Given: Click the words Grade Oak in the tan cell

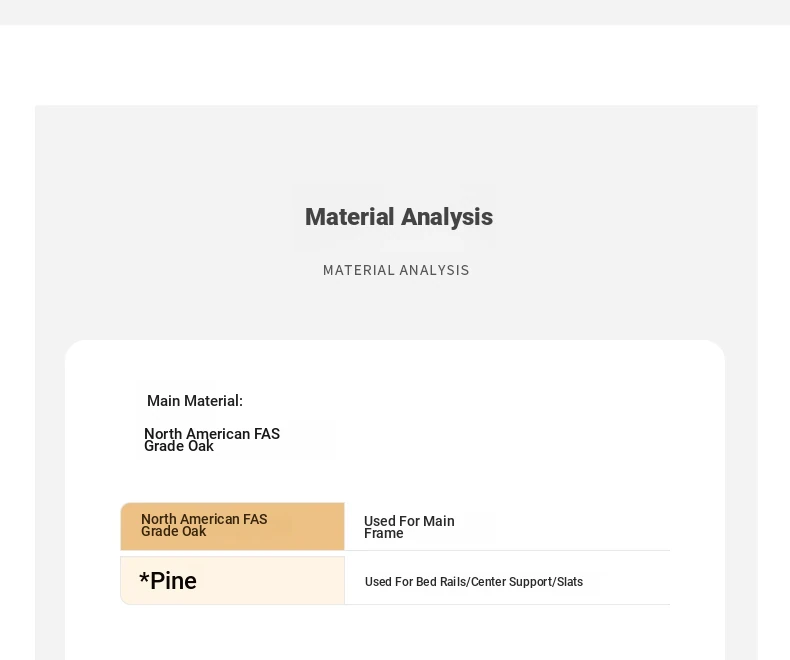Looking at the screenshot, I should [x=173, y=532].
